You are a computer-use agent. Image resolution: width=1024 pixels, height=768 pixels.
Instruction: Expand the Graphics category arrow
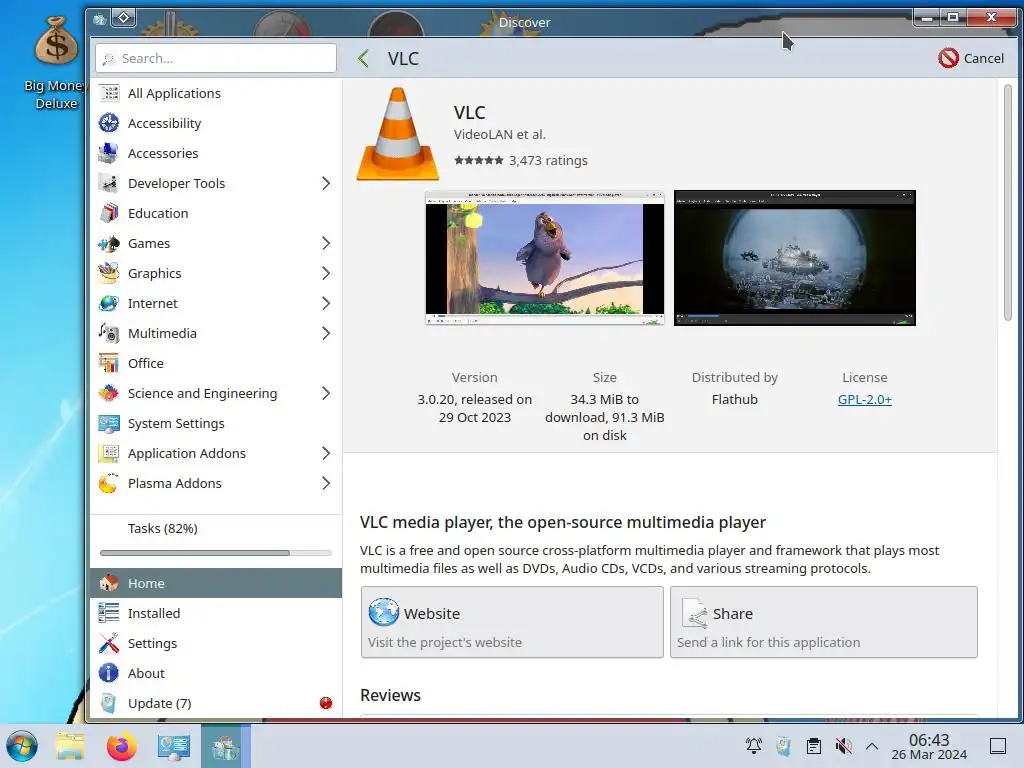[326, 274]
